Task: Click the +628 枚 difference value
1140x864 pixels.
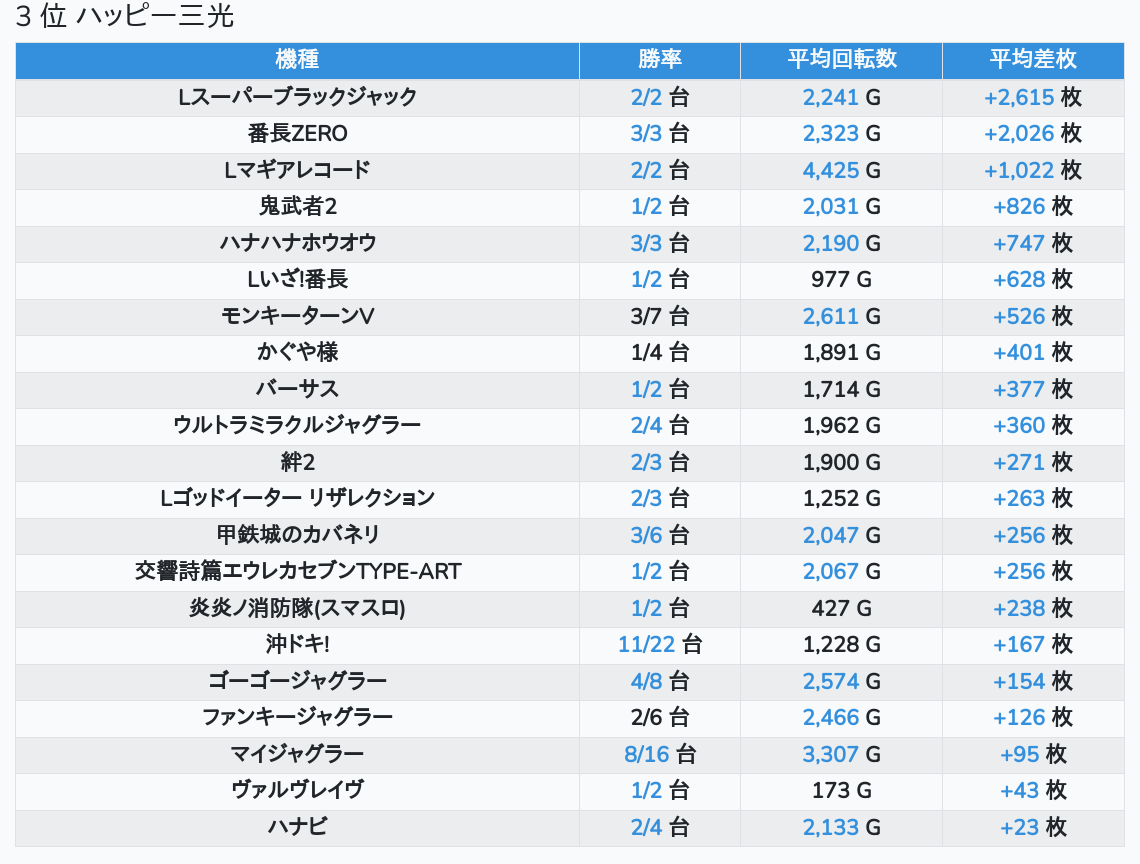Action: [x=1032, y=279]
